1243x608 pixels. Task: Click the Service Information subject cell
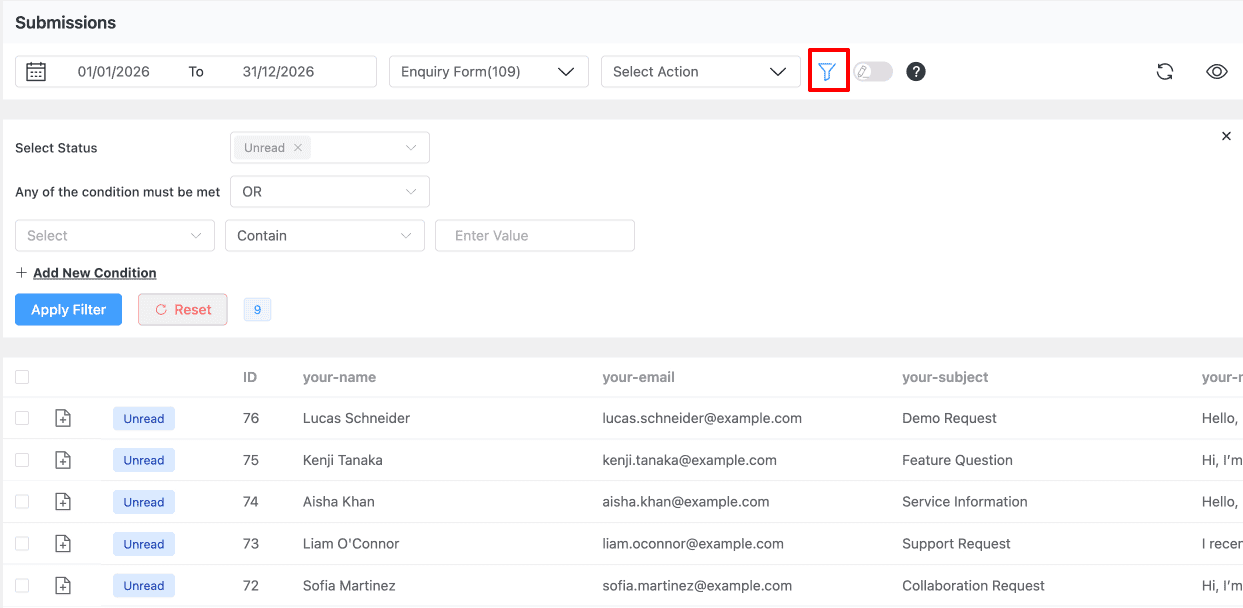[965, 502]
